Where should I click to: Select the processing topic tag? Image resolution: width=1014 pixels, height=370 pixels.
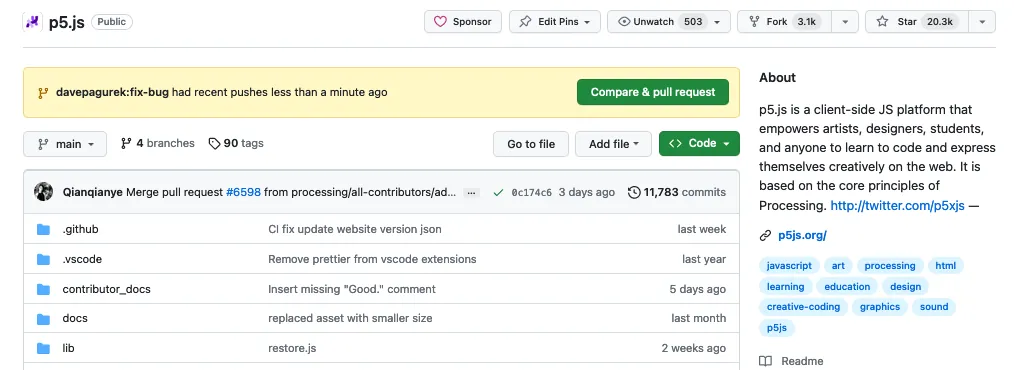click(x=890, y=265)
